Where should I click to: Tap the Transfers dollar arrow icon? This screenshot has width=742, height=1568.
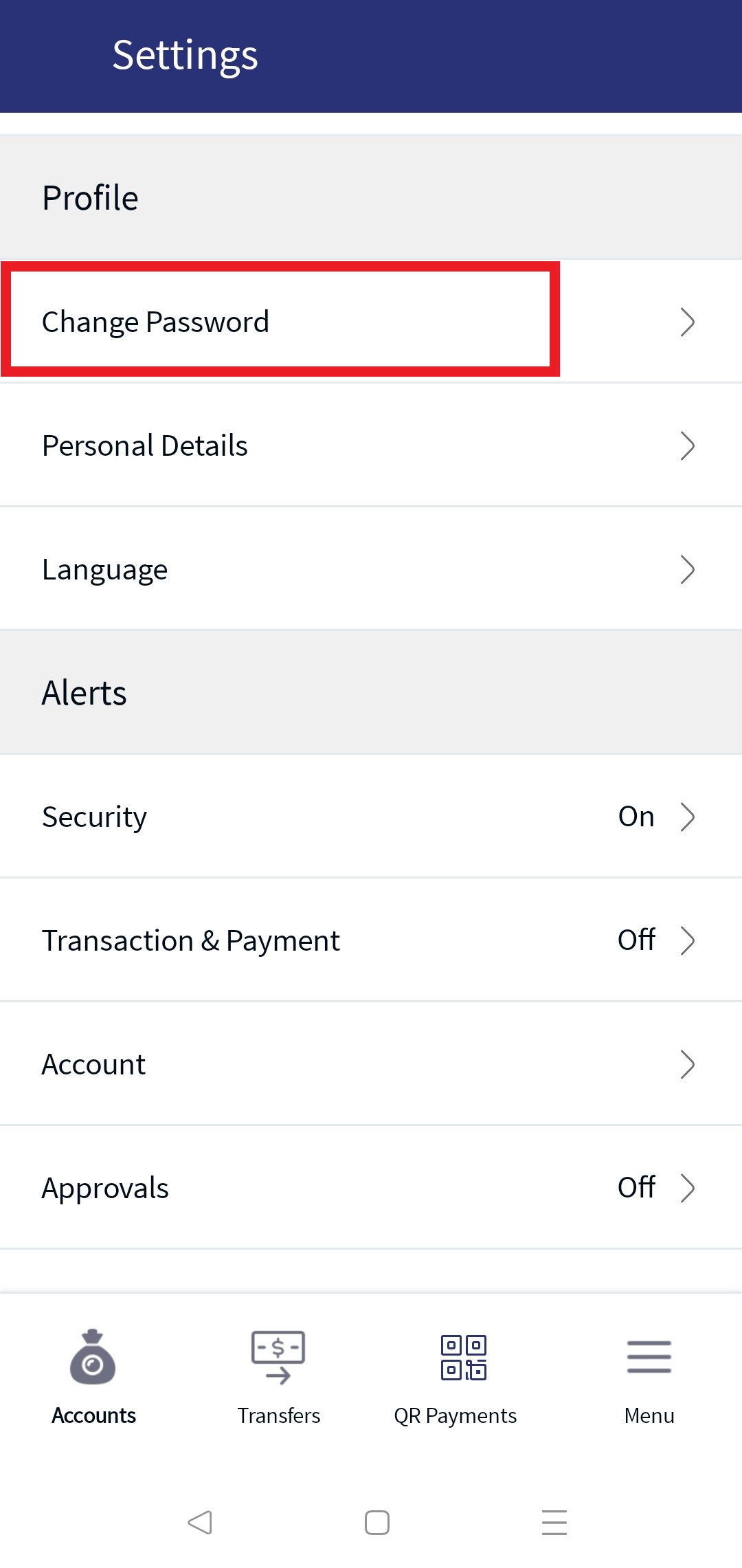[278, 1357]
